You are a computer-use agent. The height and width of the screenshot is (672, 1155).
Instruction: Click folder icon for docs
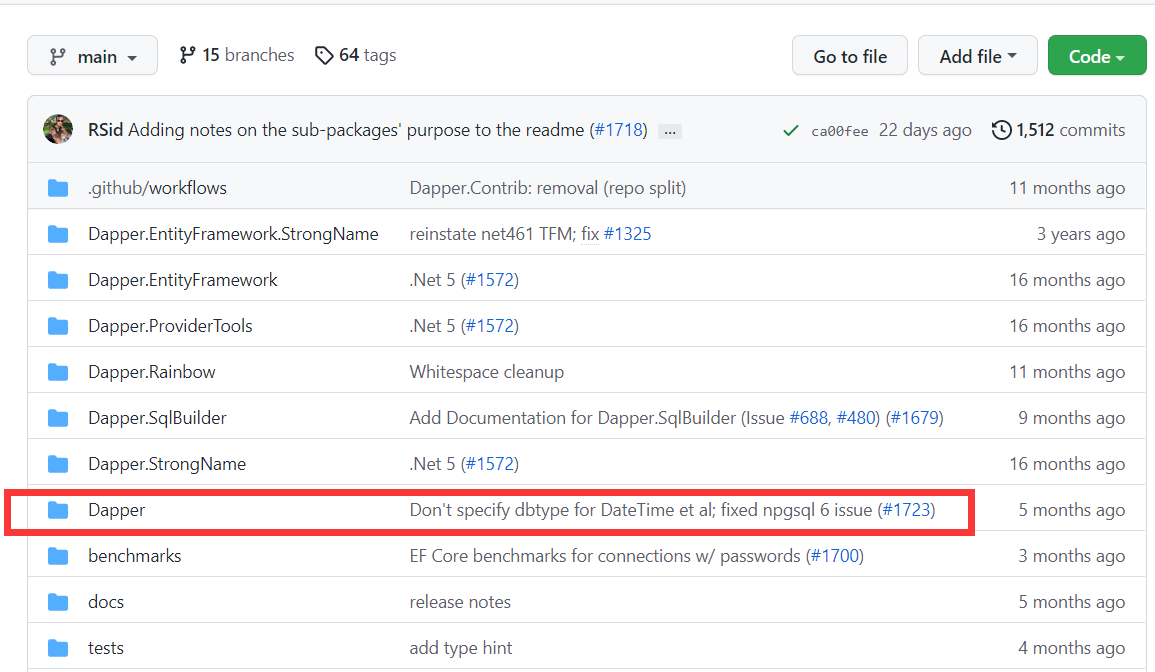(58, 603)
